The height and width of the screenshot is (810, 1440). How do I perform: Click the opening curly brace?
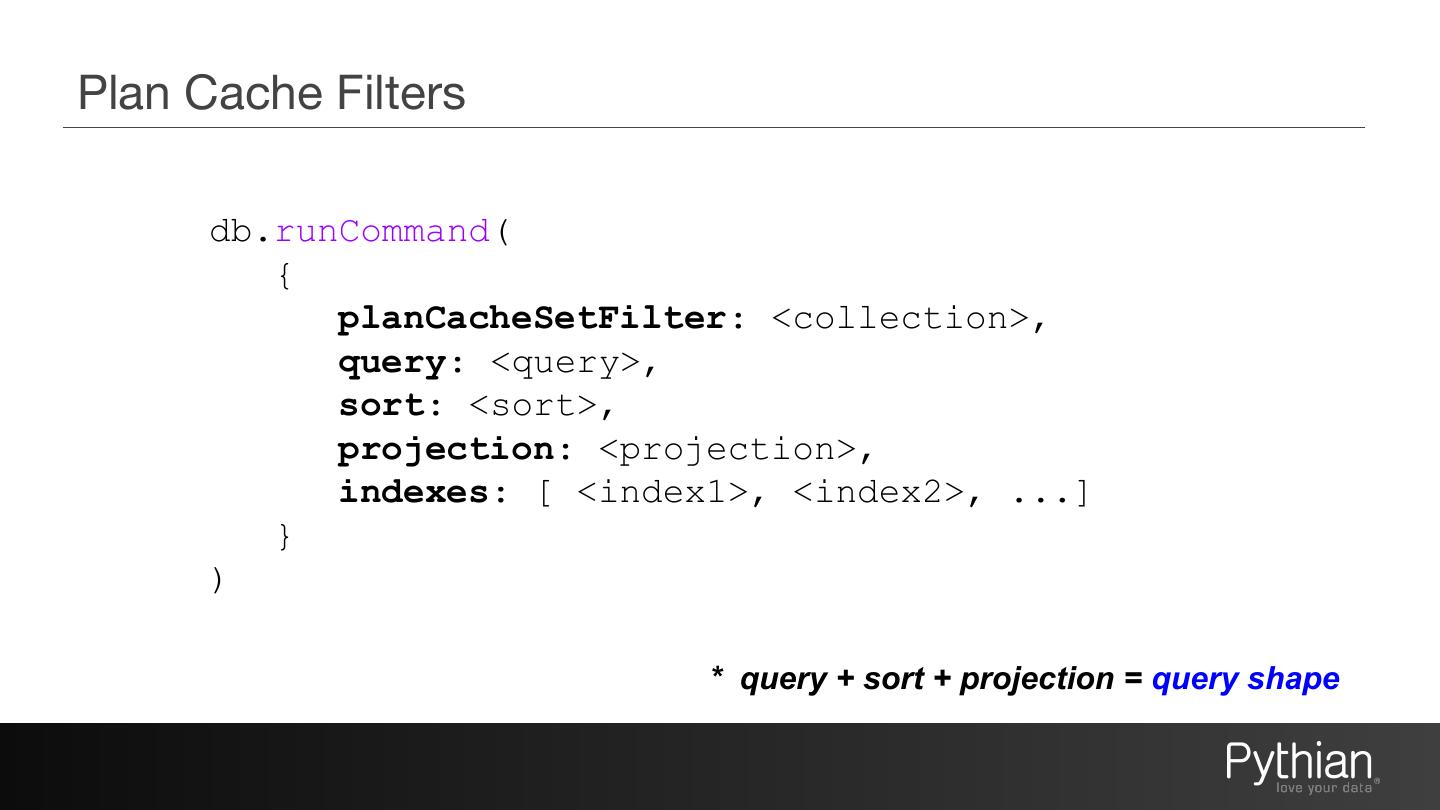click(285, 275)
